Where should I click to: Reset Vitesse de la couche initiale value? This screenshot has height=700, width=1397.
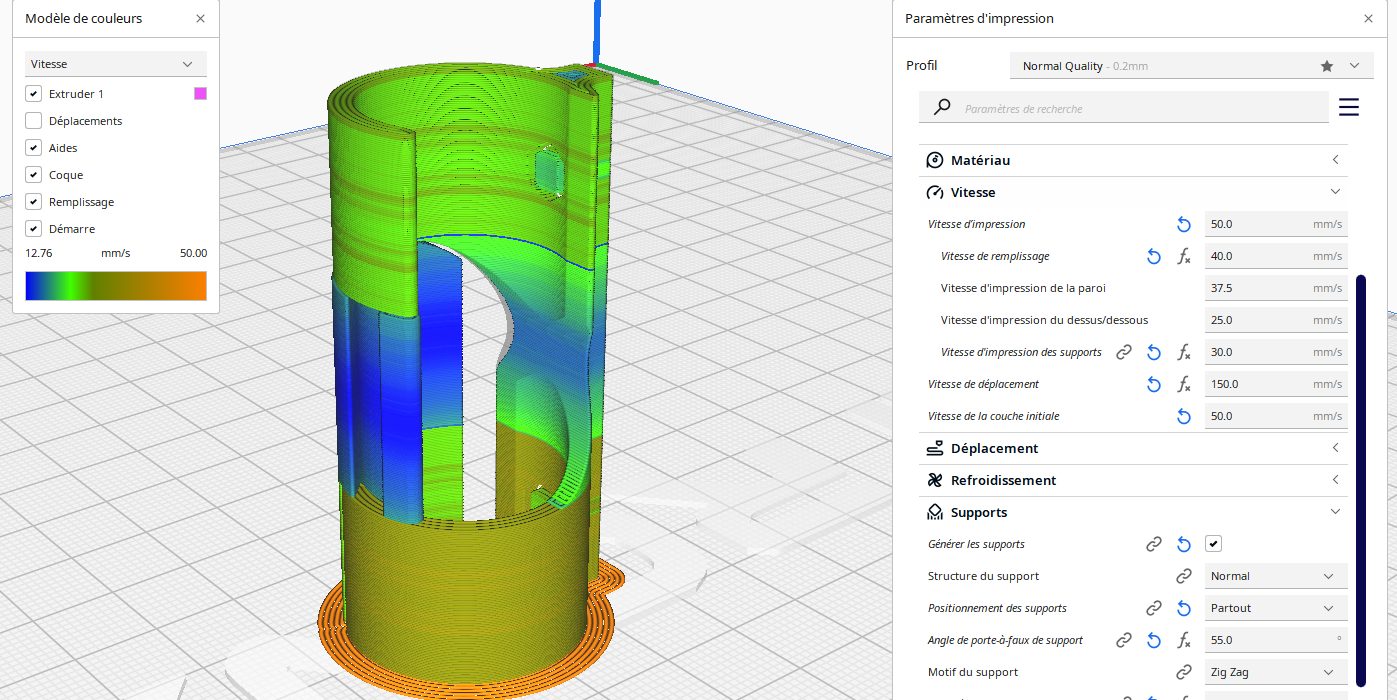(1184, 416)
